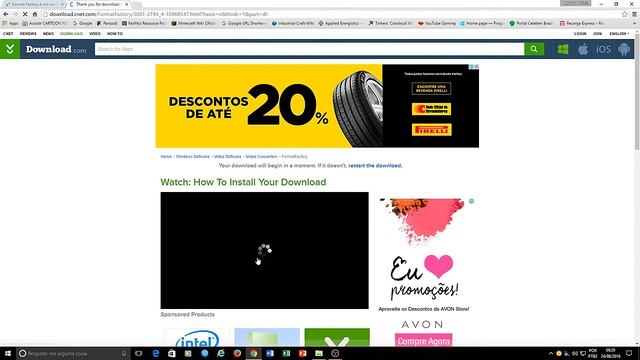Open the Reviews menu item

[28, 34]
